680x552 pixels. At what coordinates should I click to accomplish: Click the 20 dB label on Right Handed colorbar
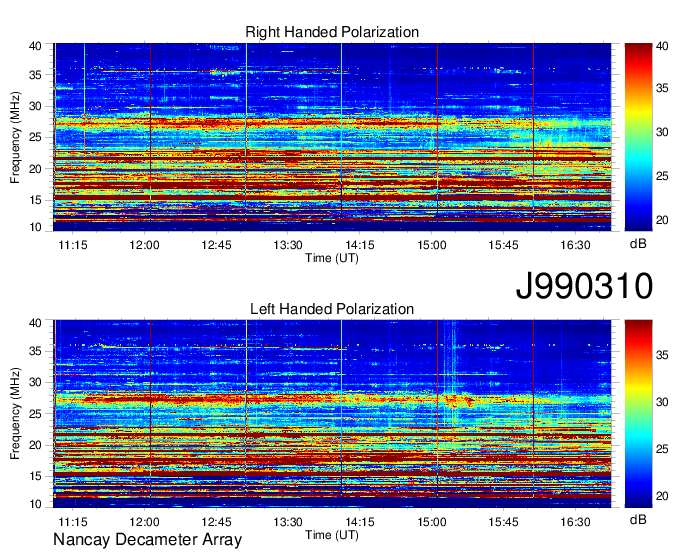(662, 220)
